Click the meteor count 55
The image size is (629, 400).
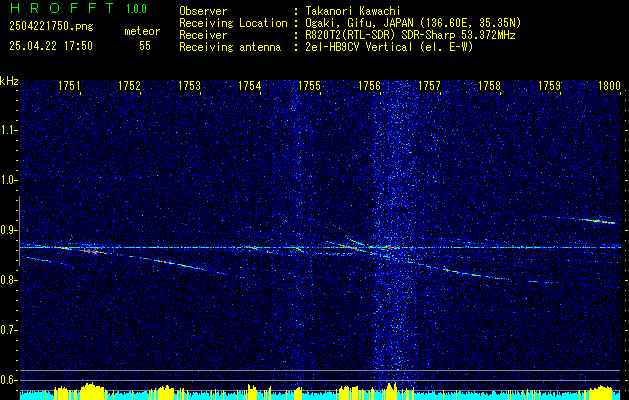coord(145,46)
